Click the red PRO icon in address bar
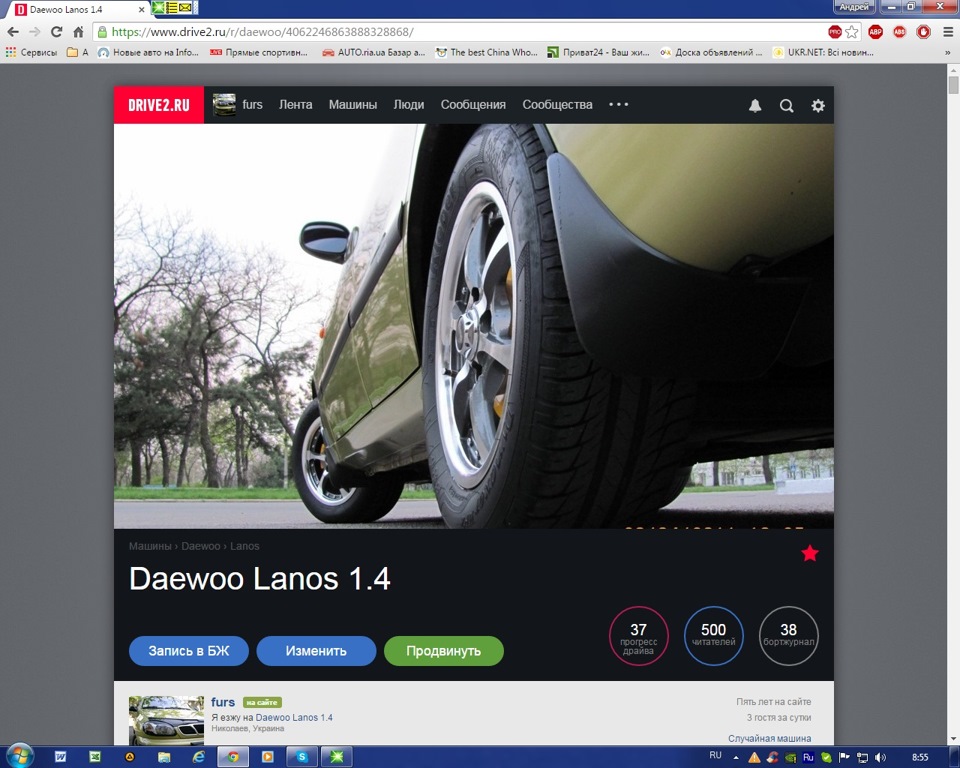Viewport: 960px width, 768px height. [x=834, y=32]
